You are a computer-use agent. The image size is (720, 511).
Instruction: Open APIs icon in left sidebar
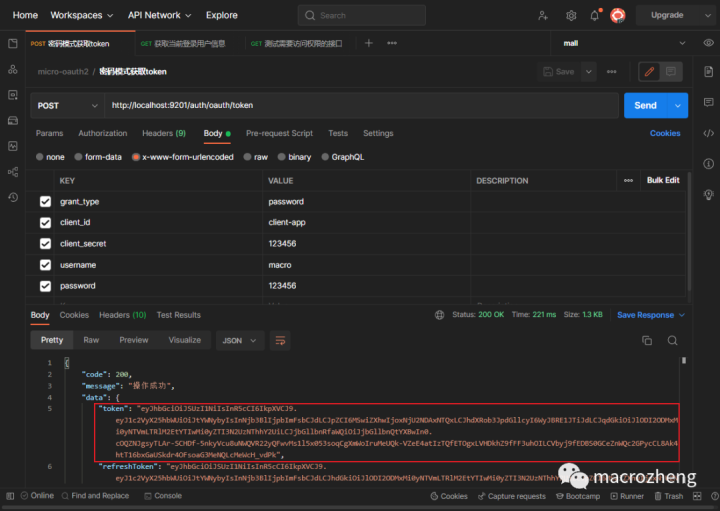[x=13, y=69]
